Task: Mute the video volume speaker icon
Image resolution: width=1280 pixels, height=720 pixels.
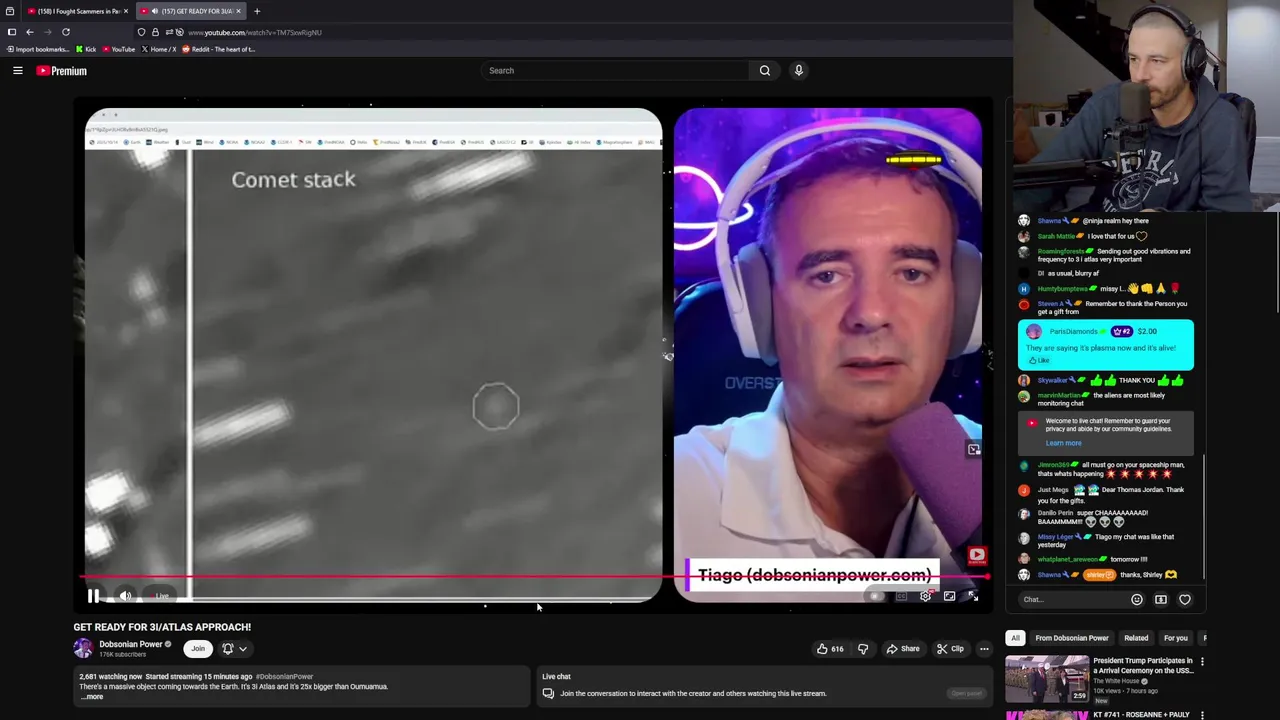Action: 125,596
